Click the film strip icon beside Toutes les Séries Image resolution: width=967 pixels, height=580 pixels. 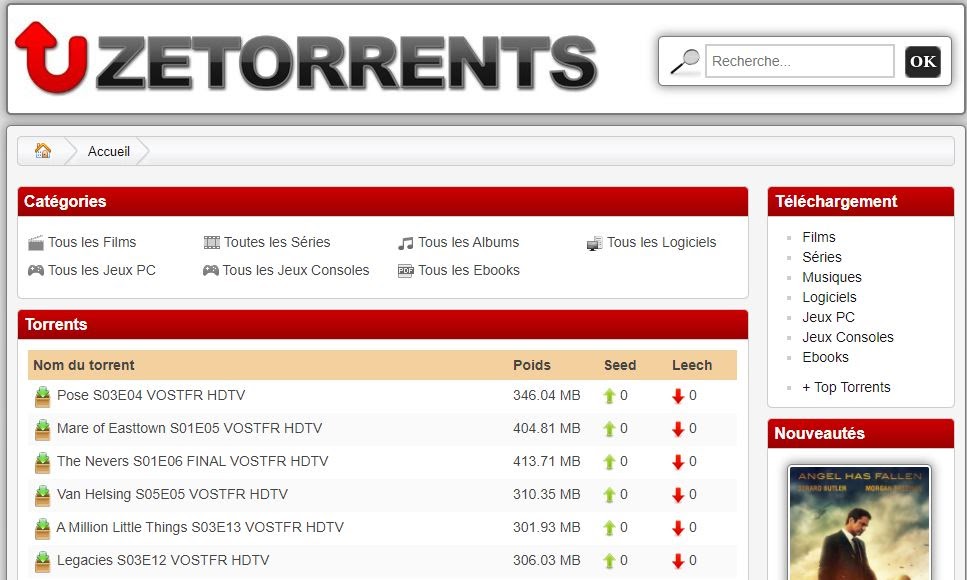212,242
